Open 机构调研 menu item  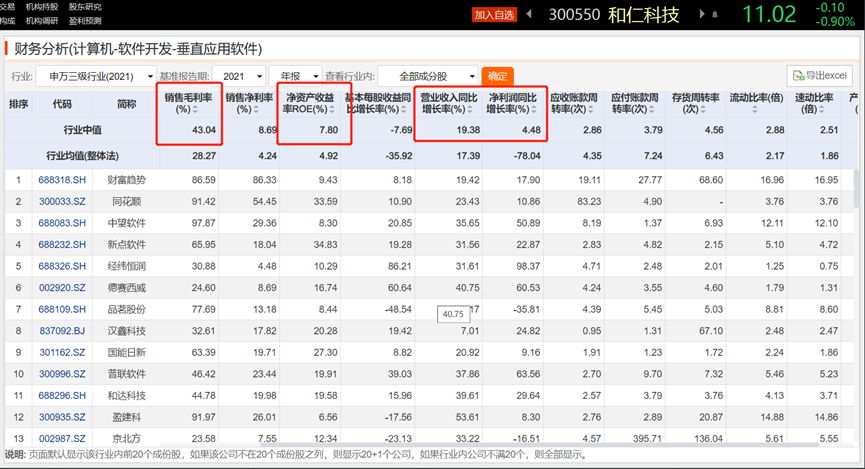coord(42,20)
